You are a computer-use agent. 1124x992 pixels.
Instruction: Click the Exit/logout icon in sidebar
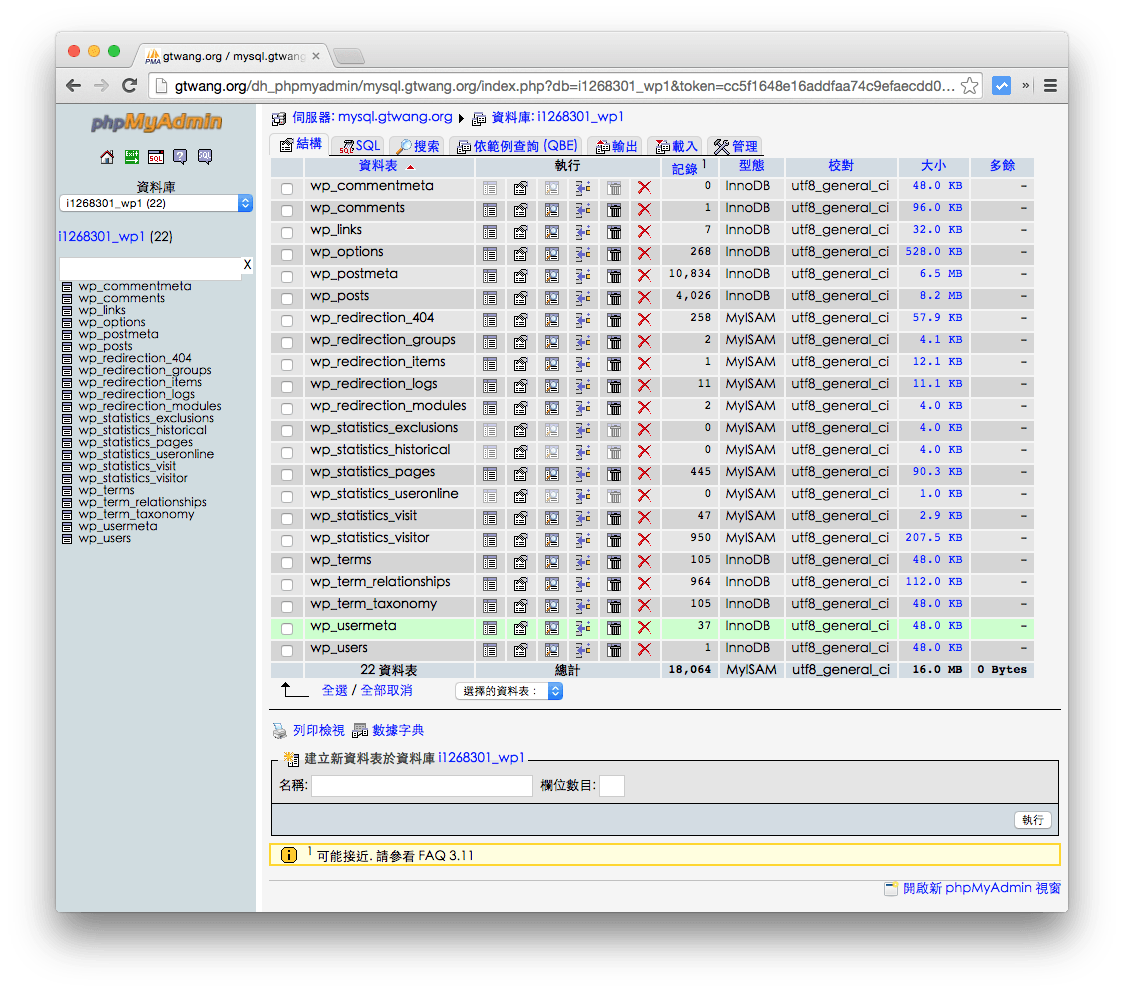(131, 157)
